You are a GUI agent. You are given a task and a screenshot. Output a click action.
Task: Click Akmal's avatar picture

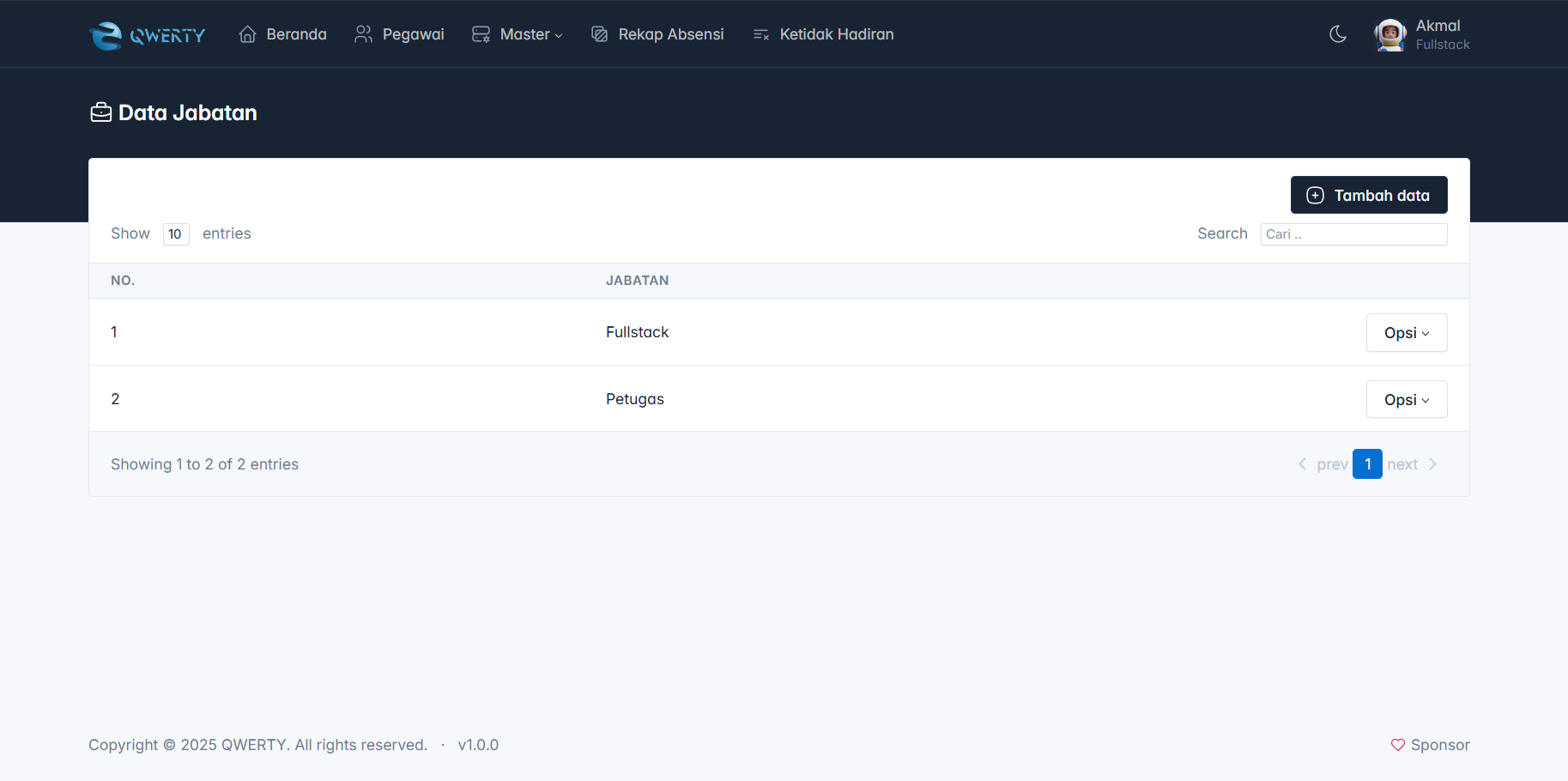1390,35
